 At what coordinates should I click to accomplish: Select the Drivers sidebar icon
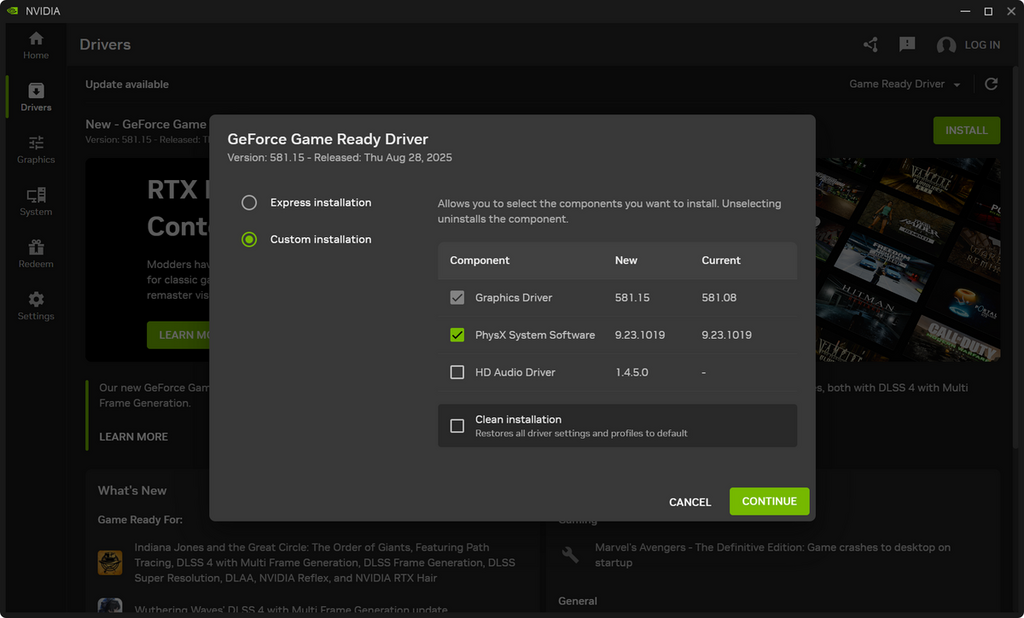[x=36, y=97]
